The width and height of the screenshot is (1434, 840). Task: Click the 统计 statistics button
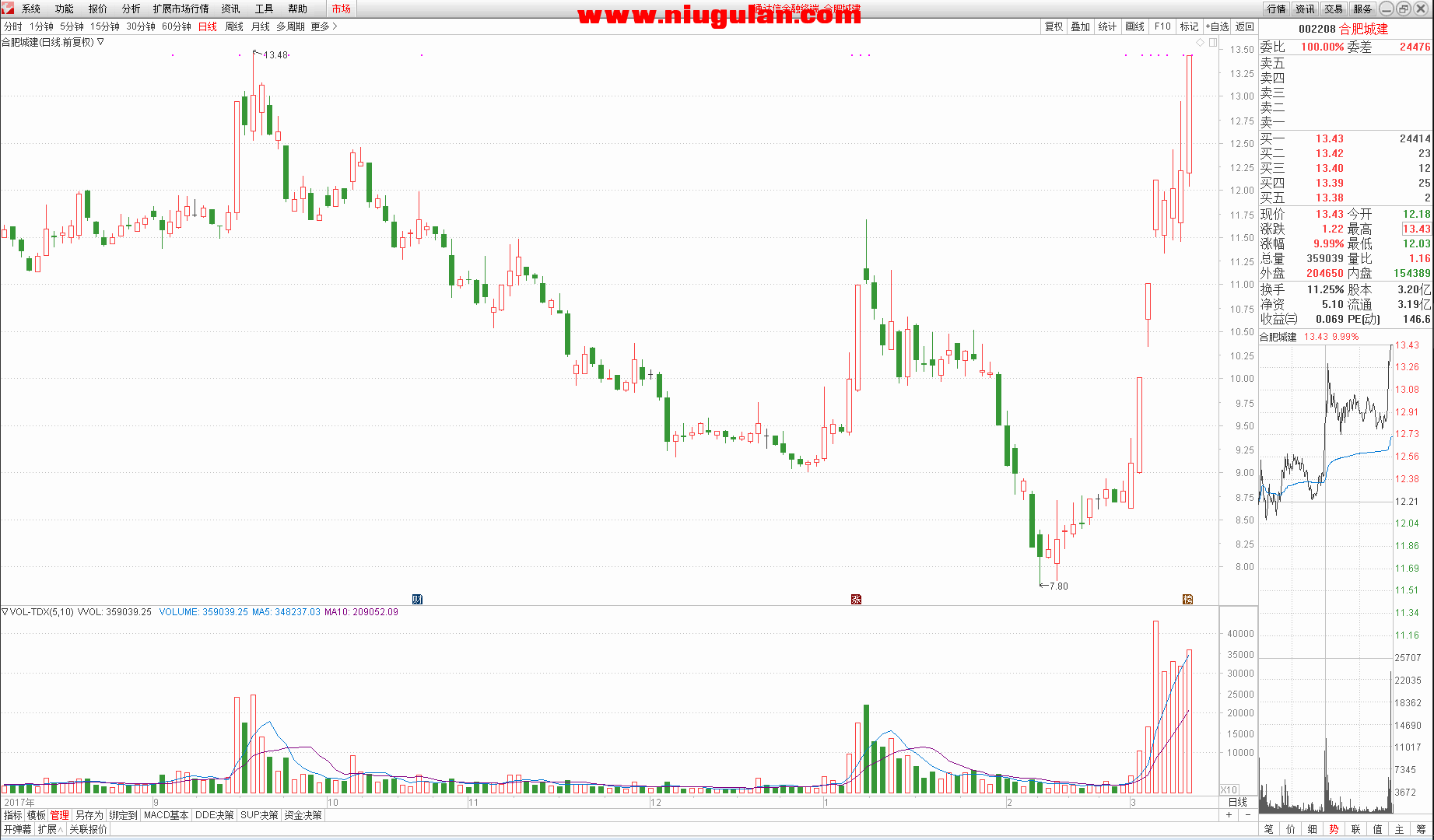coord(1108,26)
